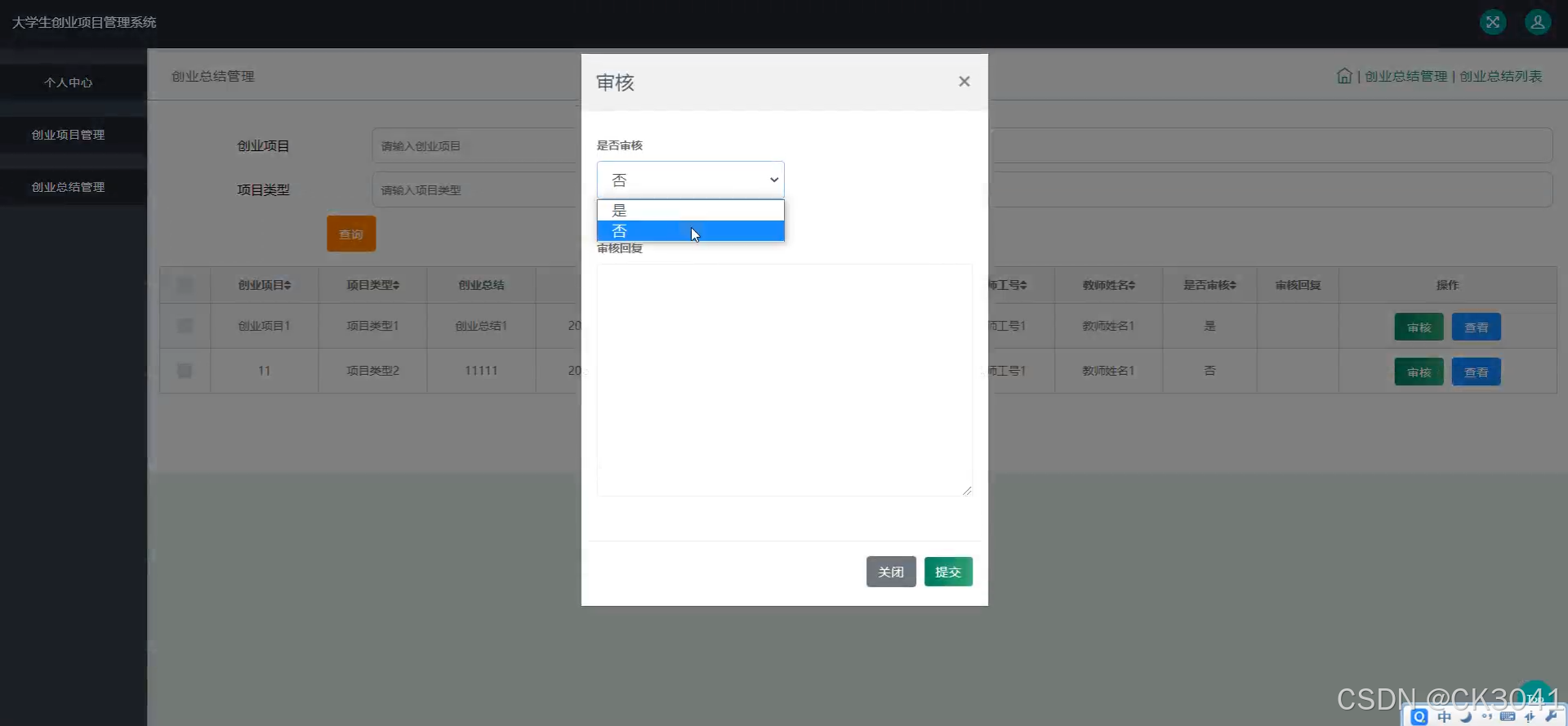
Task: Click the 11111 summary cell
Action: point(481,371)
